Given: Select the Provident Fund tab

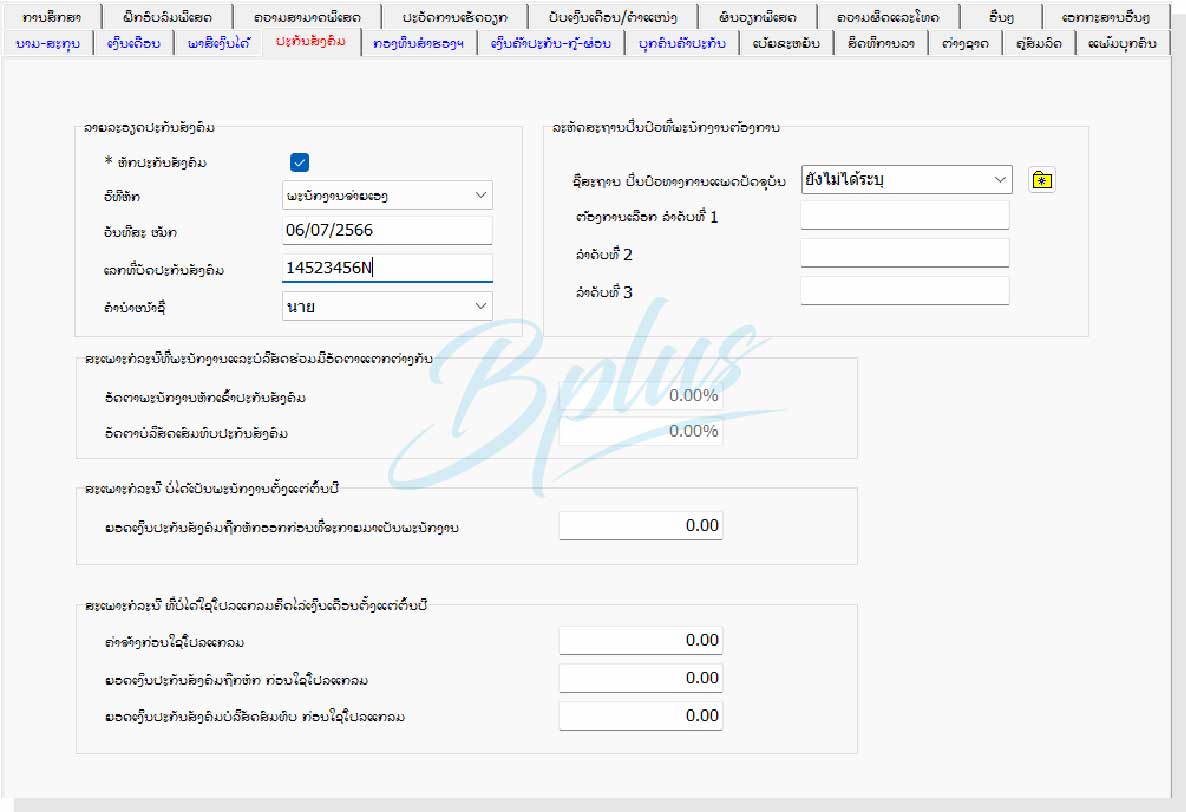Looking at the screenshot, I should coord(417,43).
